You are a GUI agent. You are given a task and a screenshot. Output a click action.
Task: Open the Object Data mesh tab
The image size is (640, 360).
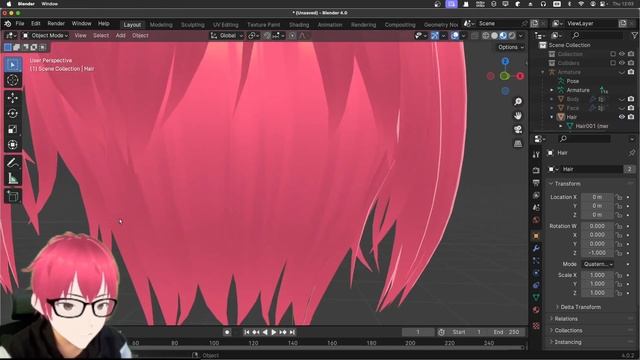536,298
